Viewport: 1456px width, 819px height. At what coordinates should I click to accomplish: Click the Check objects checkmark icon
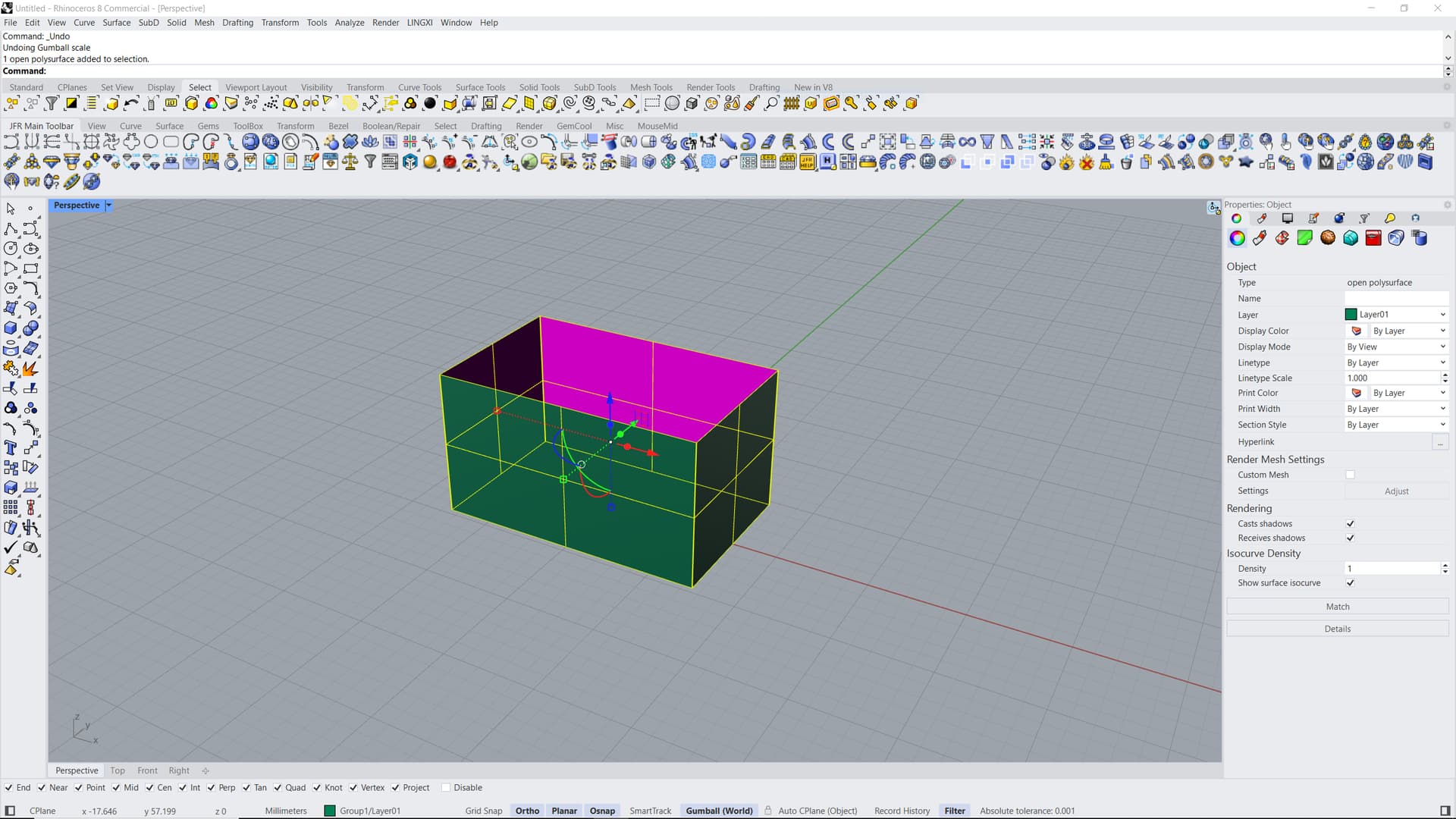click(11, 548)
